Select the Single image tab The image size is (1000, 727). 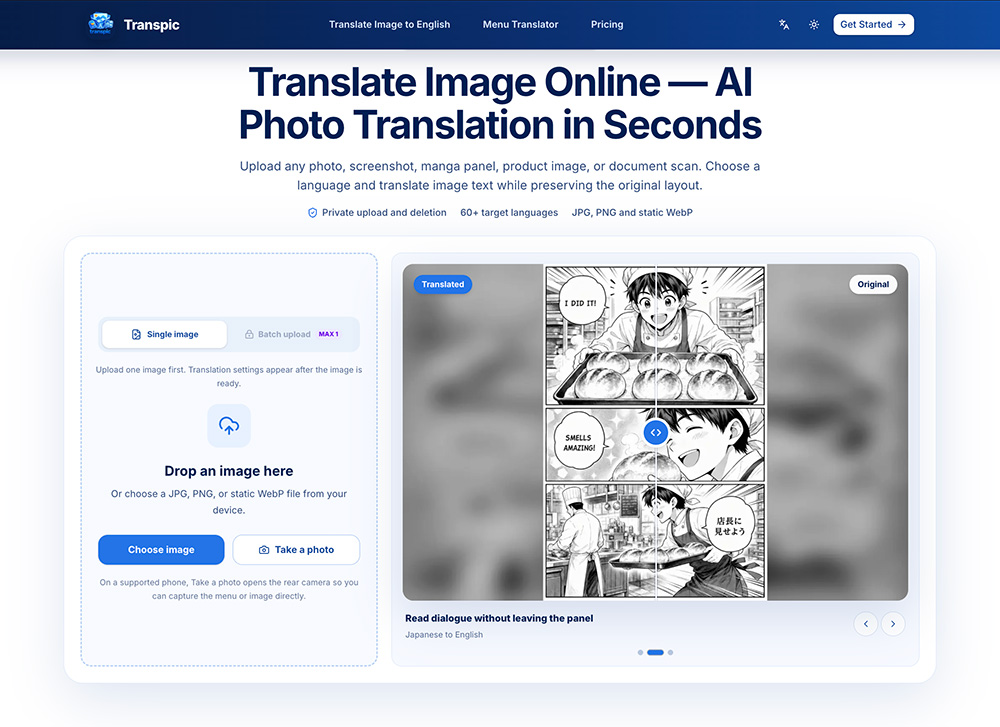(x=165, y=334)
